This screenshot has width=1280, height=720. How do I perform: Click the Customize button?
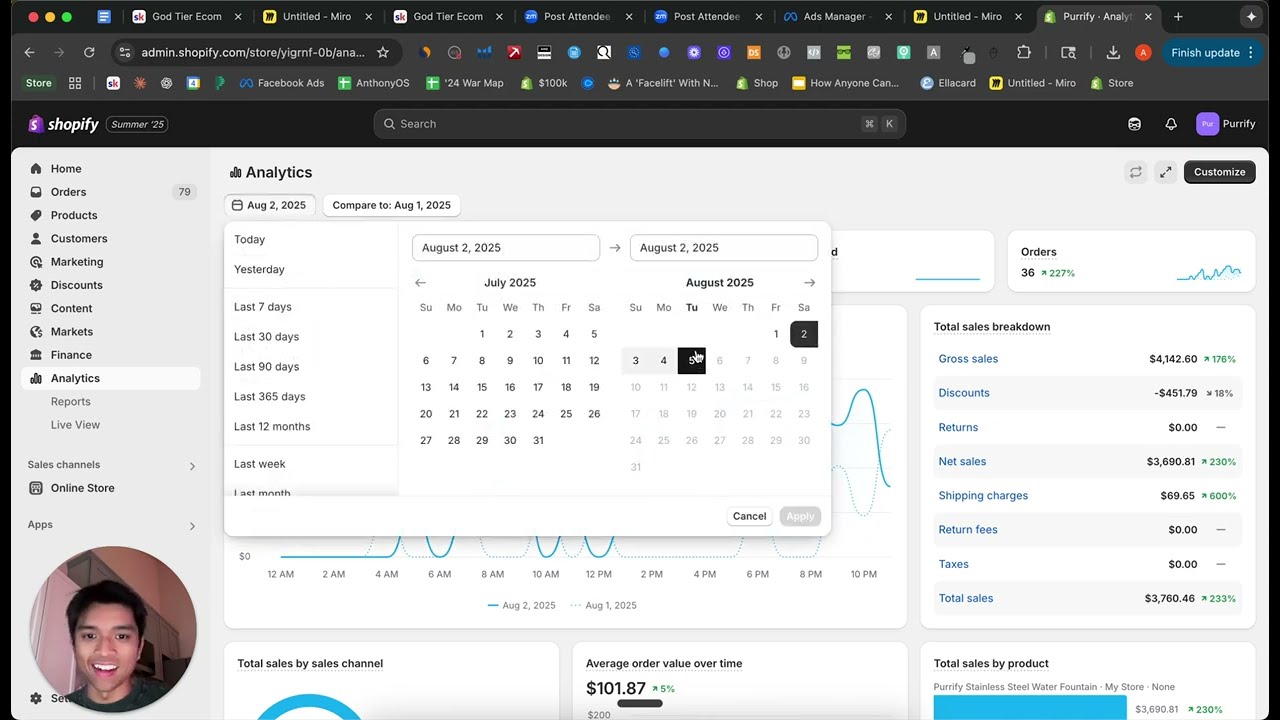point(1219,172)
